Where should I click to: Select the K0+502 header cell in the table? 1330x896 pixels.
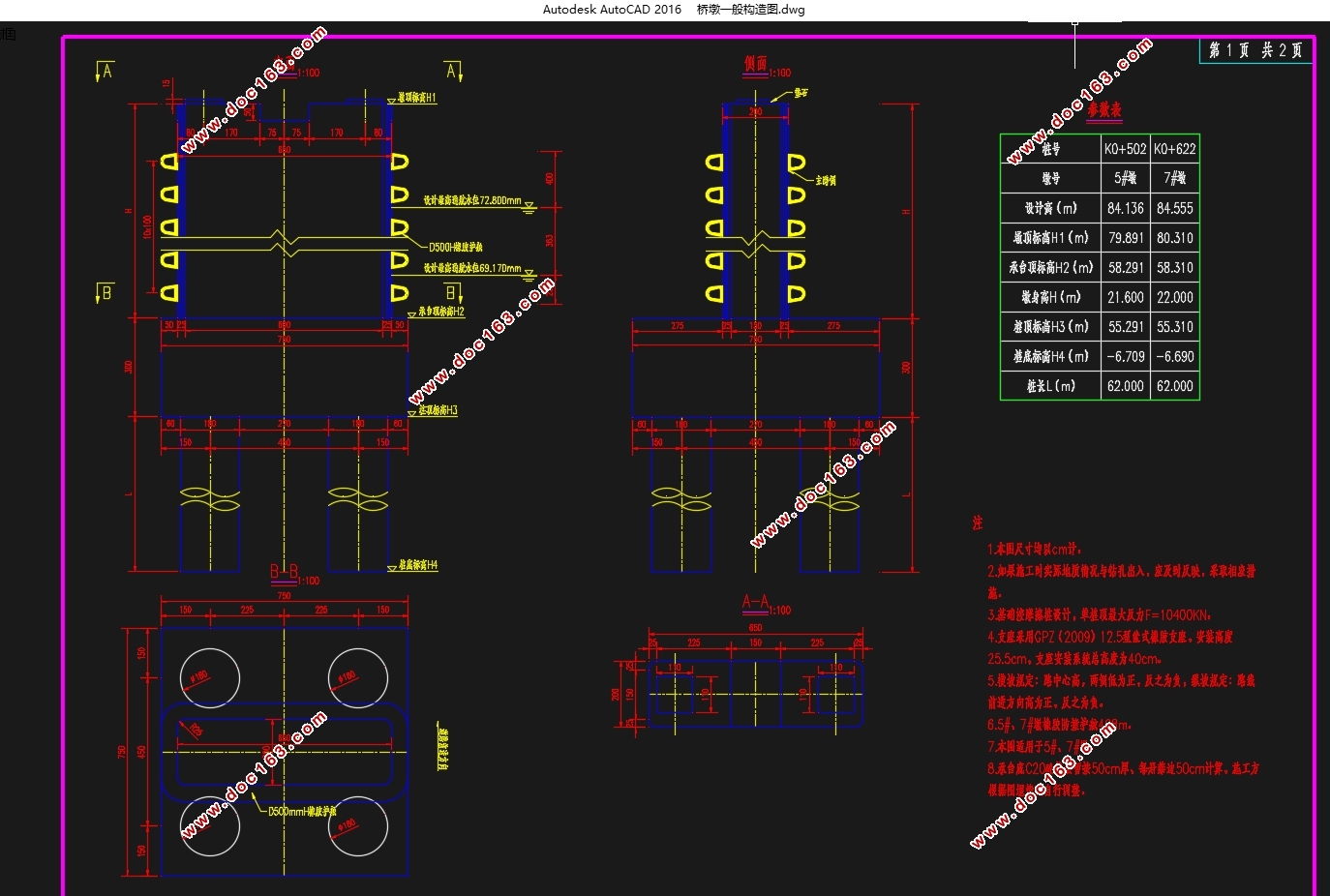pyautogui.click(x=1125, y=149)
